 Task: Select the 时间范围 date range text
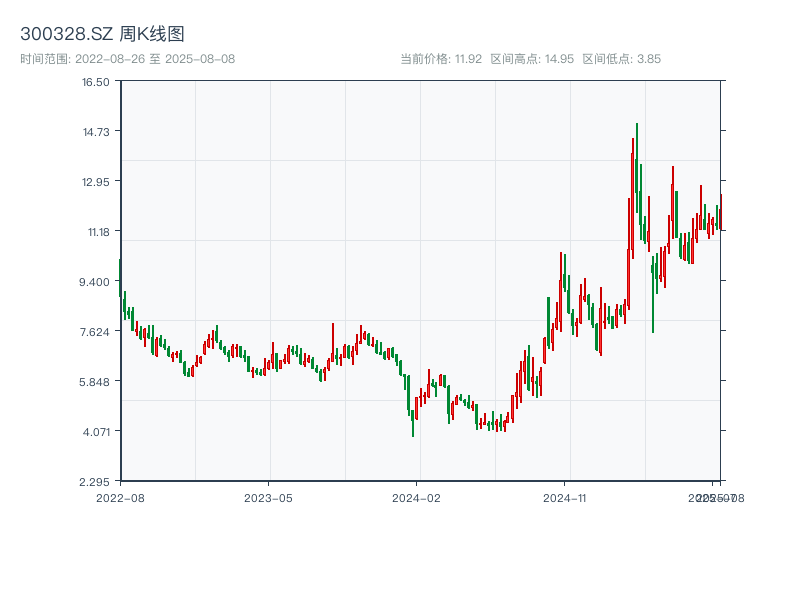[127, 59]
